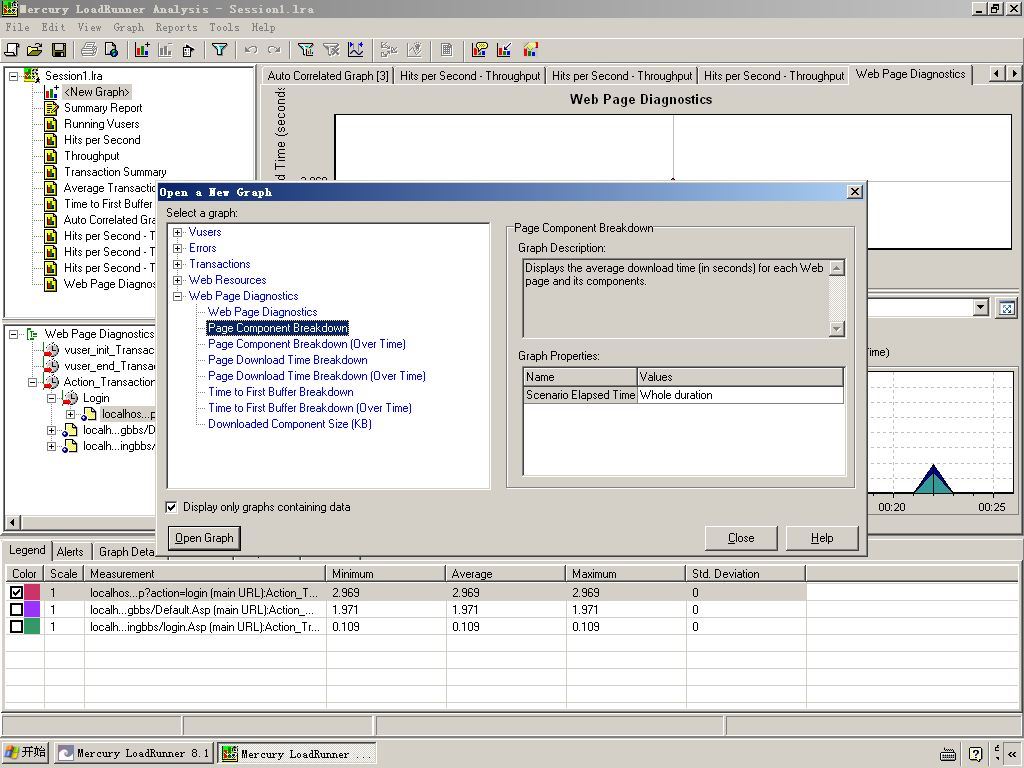Switch to Mercury LoadRunner 8.1 taskbar button

133,753
